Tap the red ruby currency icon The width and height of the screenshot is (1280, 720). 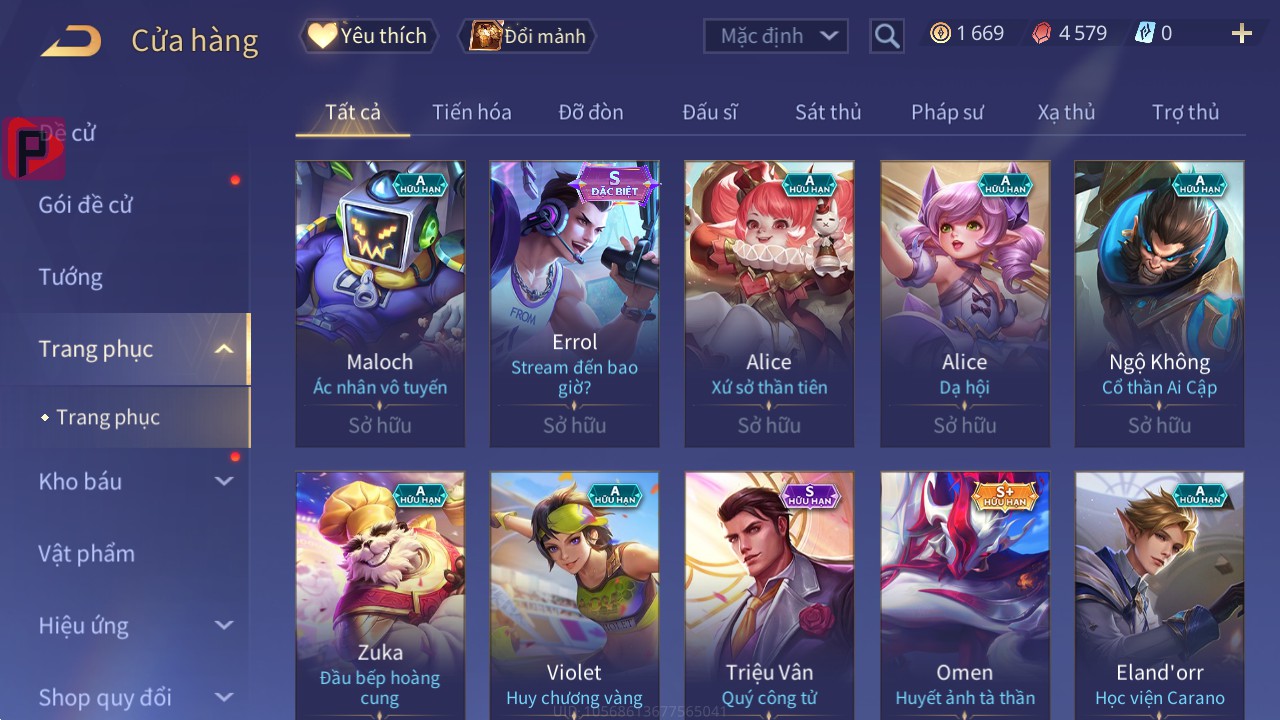click(x=1042, y=33)
